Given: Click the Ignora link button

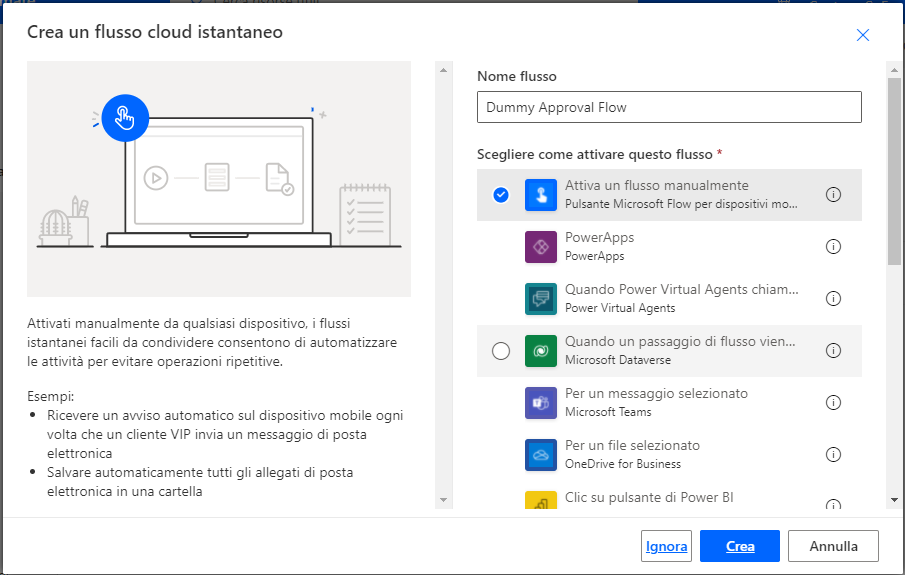Looking at the screenshot, I should pyautogui.click(x=666, y=546).
